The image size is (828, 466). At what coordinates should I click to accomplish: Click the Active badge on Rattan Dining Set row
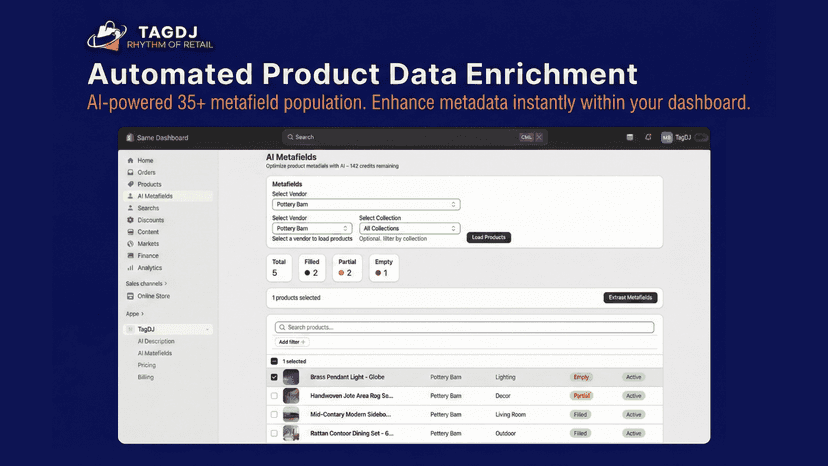[x=634, y=433]
